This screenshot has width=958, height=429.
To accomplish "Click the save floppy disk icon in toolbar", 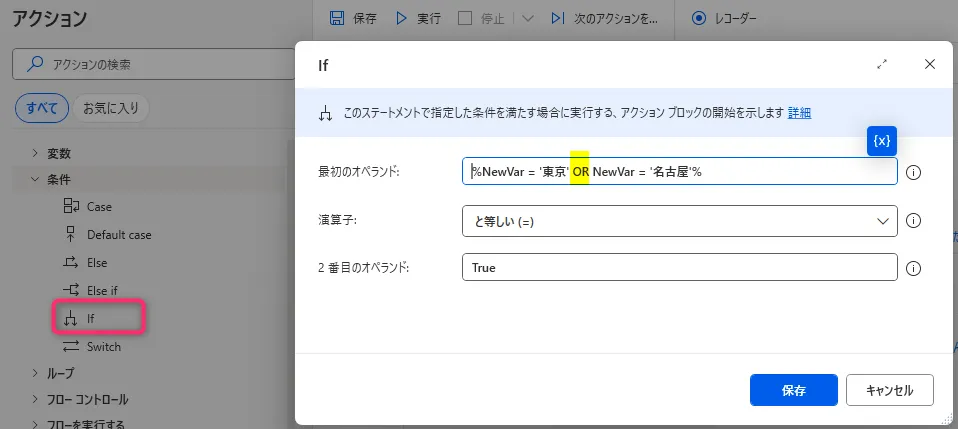I will tap(337, 18).
